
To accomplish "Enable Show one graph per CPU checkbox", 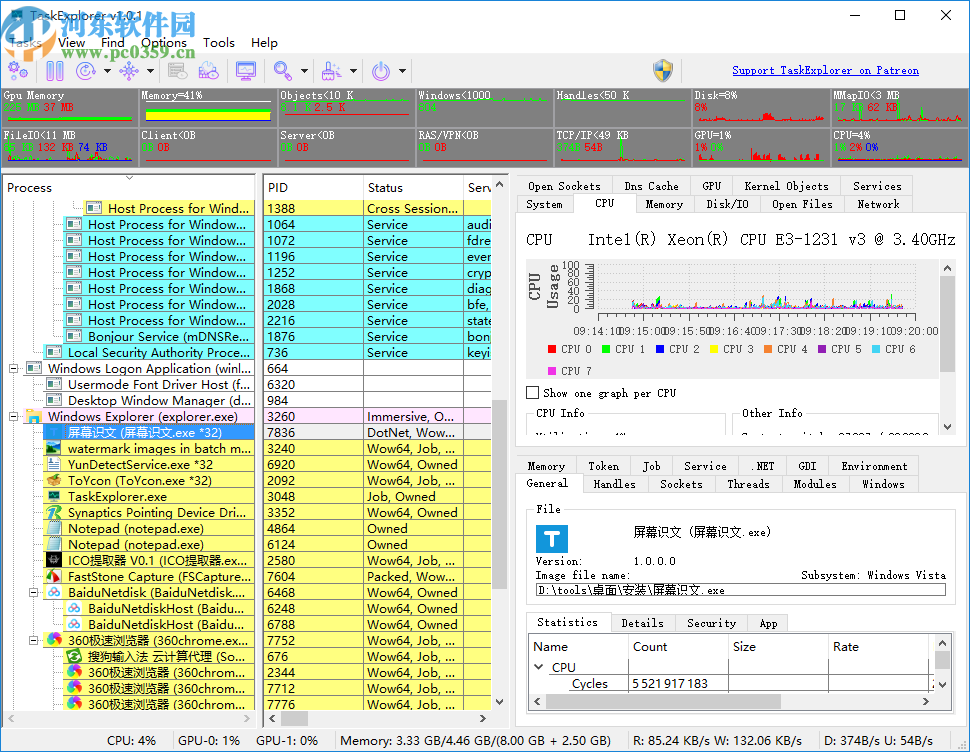I will (x=533, y=393).
